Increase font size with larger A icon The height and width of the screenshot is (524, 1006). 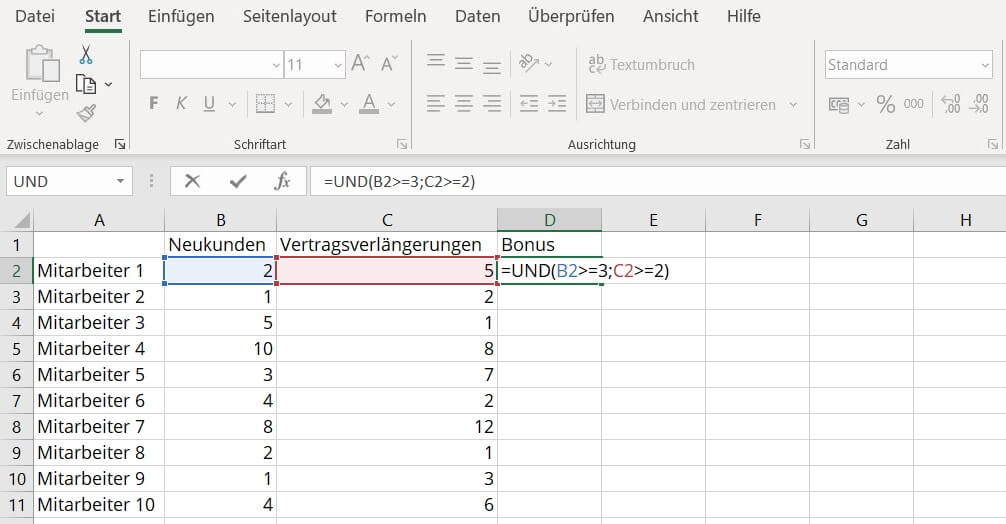pyautogui.click(x=360, y=63)
